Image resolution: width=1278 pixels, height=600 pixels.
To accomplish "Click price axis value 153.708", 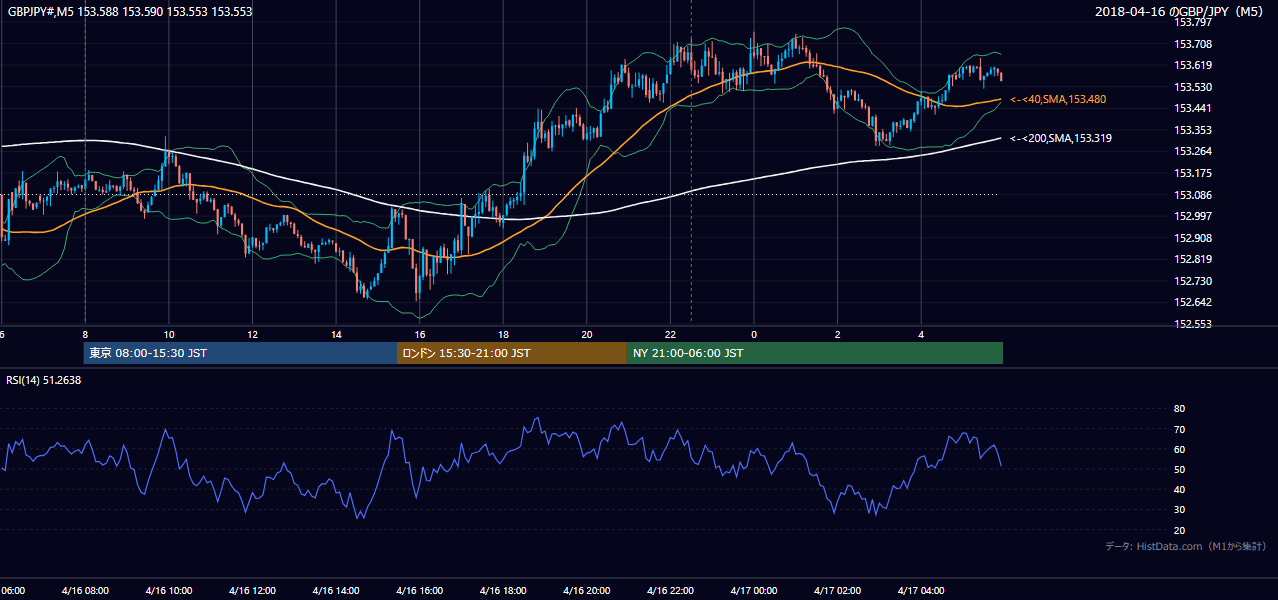I will 1192,44.
